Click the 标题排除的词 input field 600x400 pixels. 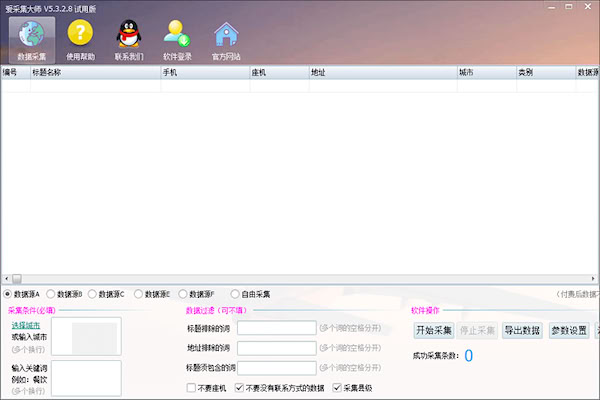point(277,328)
